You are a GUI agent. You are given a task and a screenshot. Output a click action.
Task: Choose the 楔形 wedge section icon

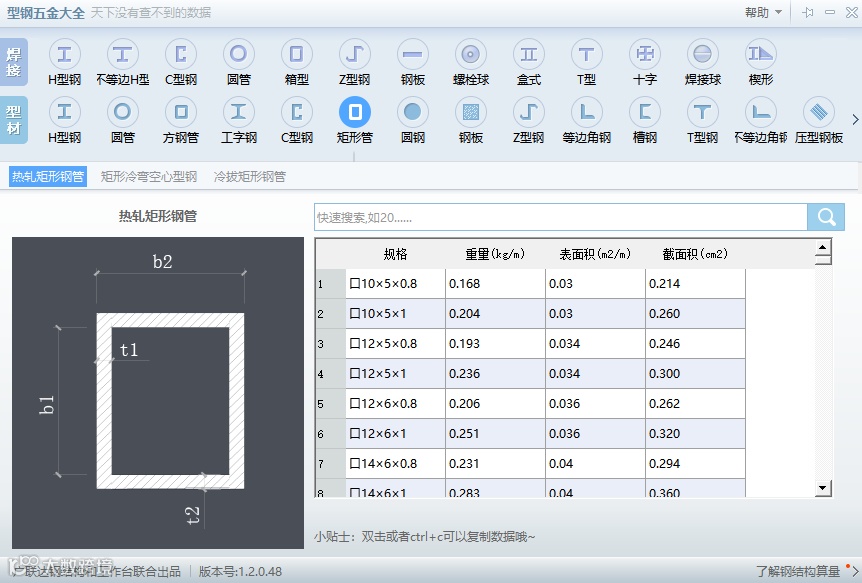761,62
